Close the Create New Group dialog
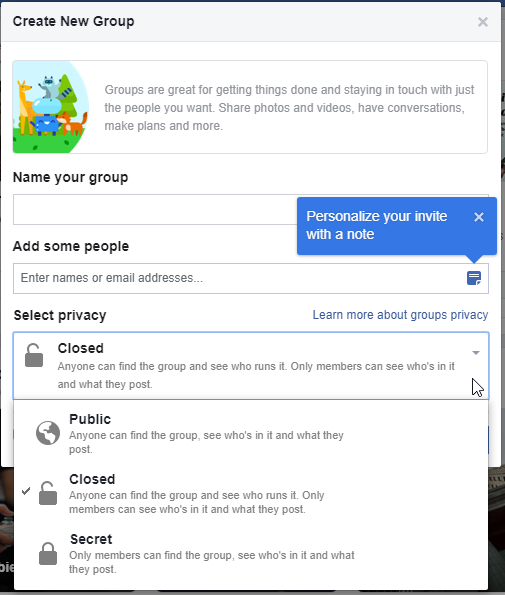The width and height of the screenshot is (505, 595). (x=483, y=22)
